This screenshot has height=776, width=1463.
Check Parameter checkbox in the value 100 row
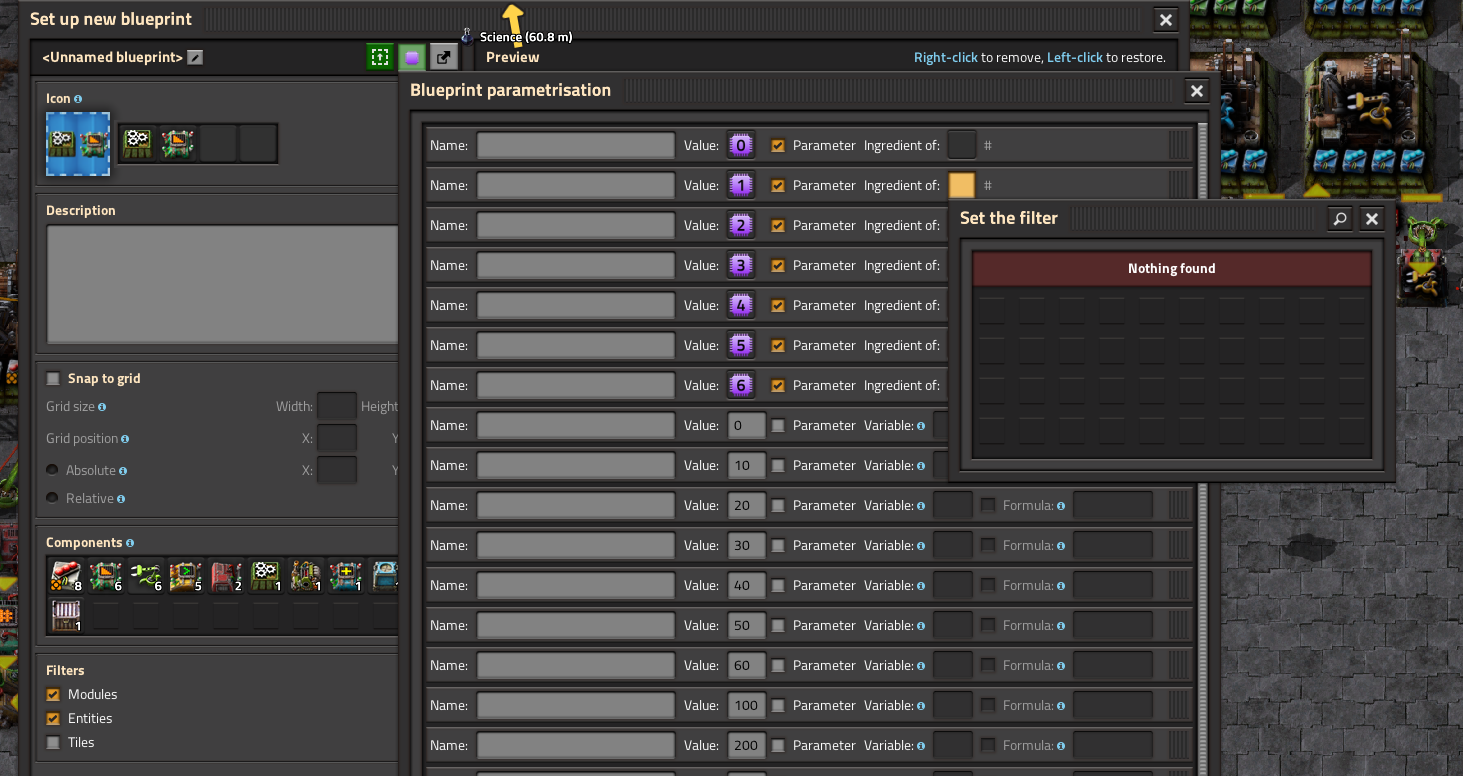click(x=778, y=705)
